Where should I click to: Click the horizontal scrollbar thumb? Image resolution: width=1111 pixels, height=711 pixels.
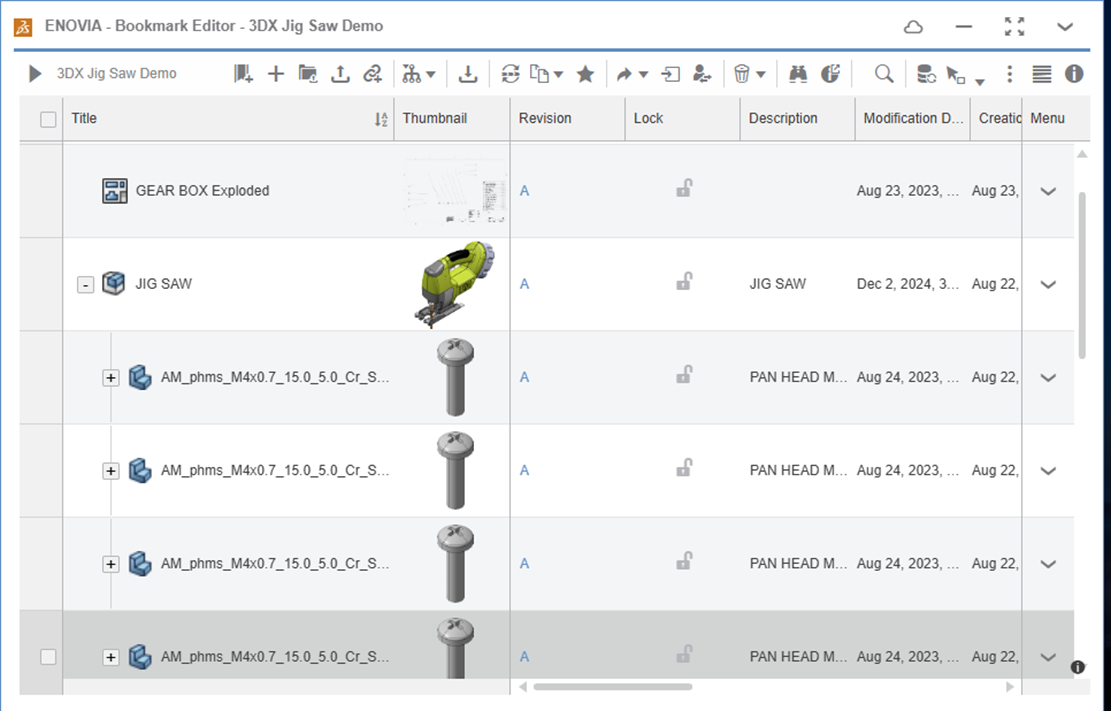(612, 686)
